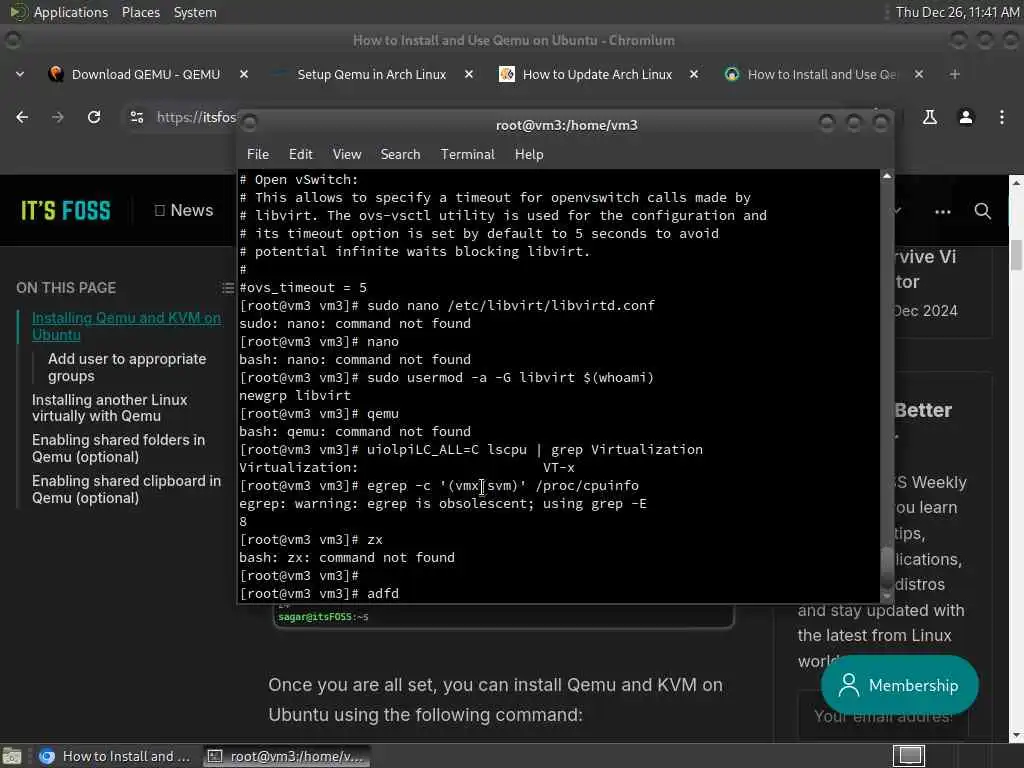This screenshot has width=1024, height=768.
Task: Click the Chromium forward arrow
Action: tap(57, 117)
